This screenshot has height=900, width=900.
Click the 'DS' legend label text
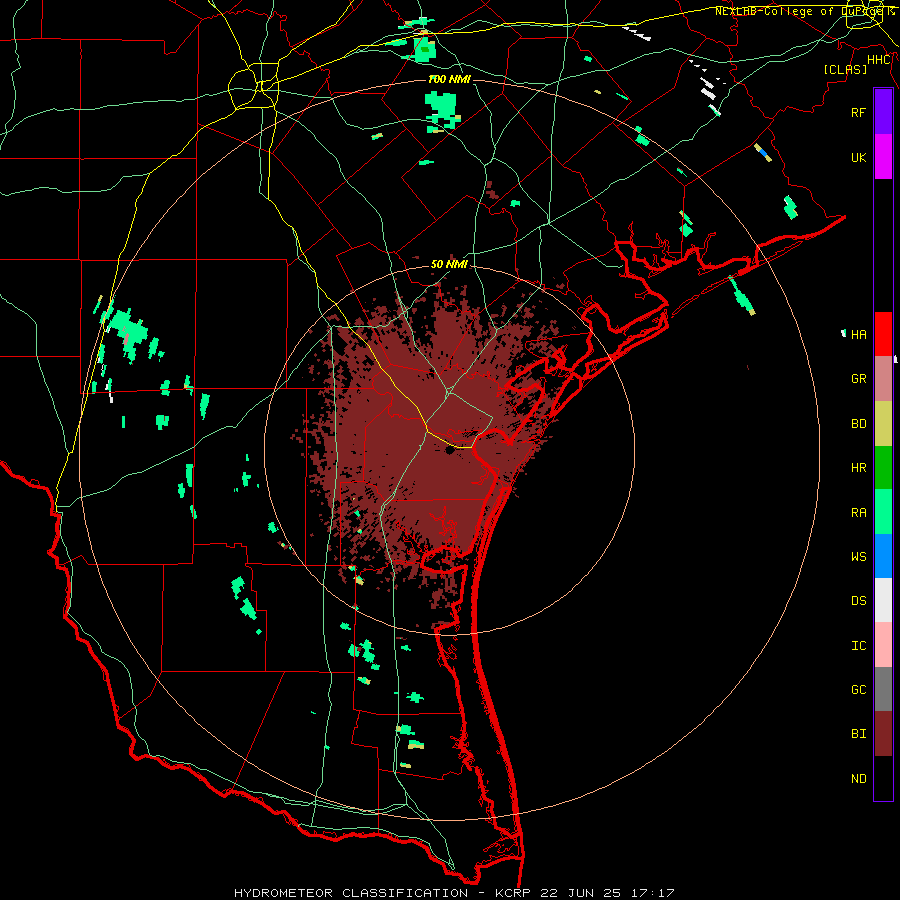858,601
